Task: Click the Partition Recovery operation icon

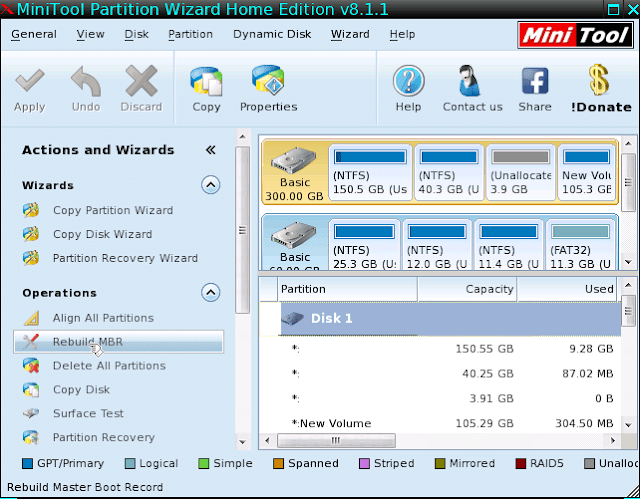Action: coord(31,437)
